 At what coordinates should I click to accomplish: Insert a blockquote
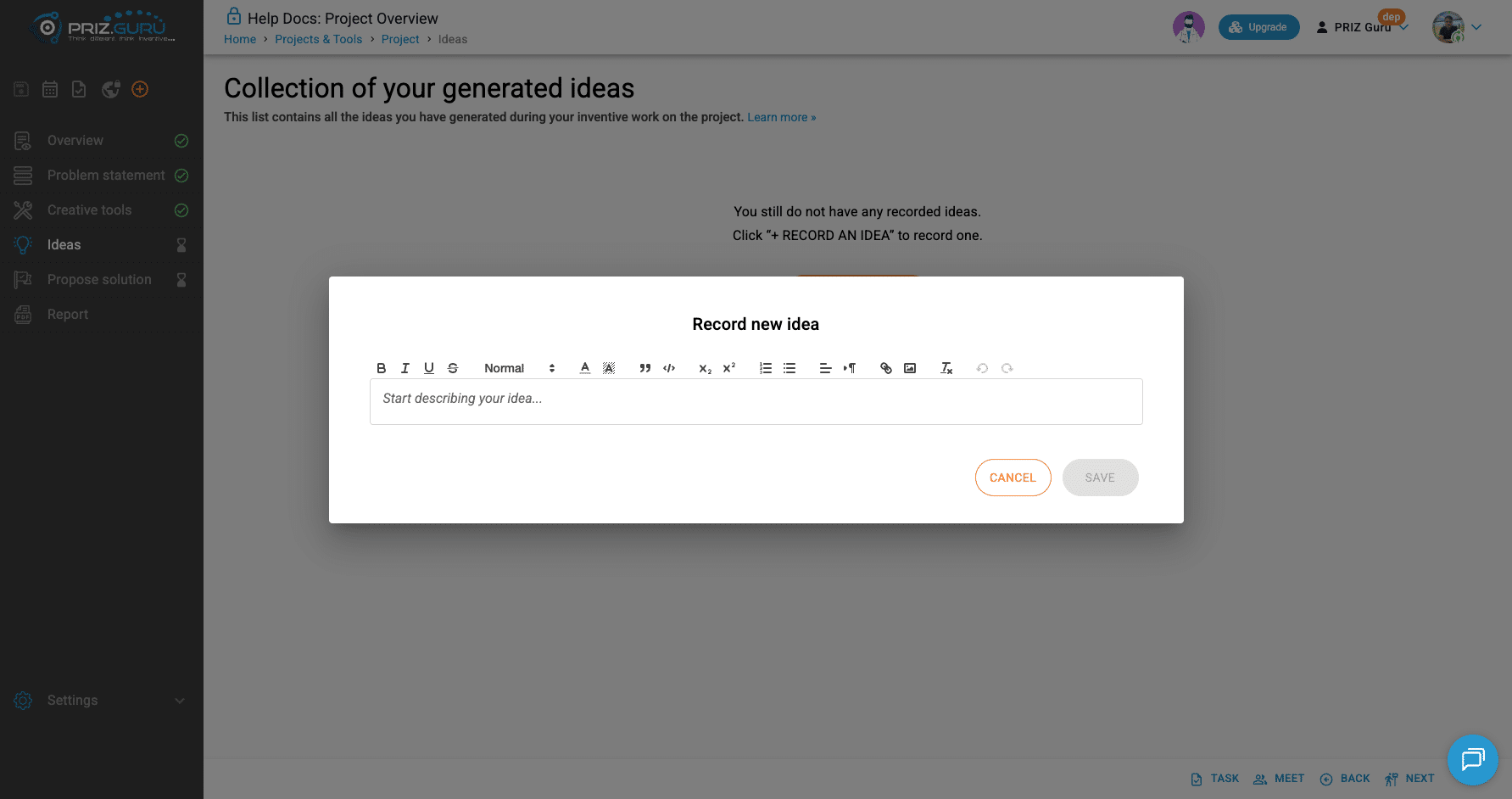click(x=645, y=368)
